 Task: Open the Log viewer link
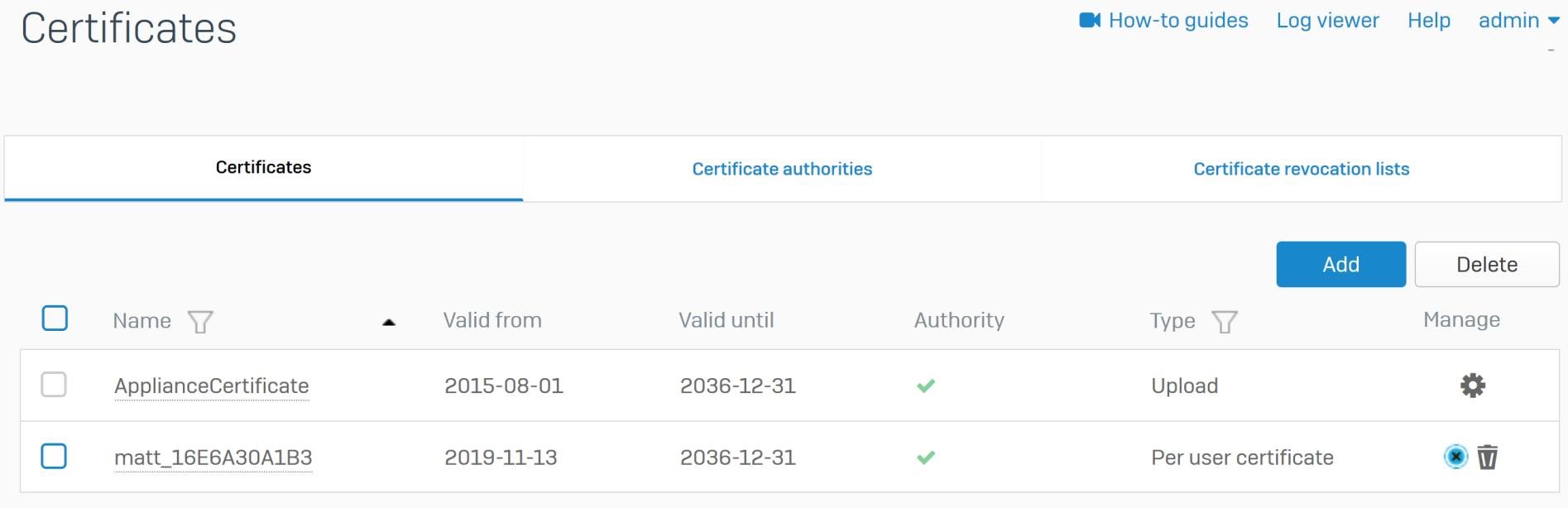click(1327, 21)
